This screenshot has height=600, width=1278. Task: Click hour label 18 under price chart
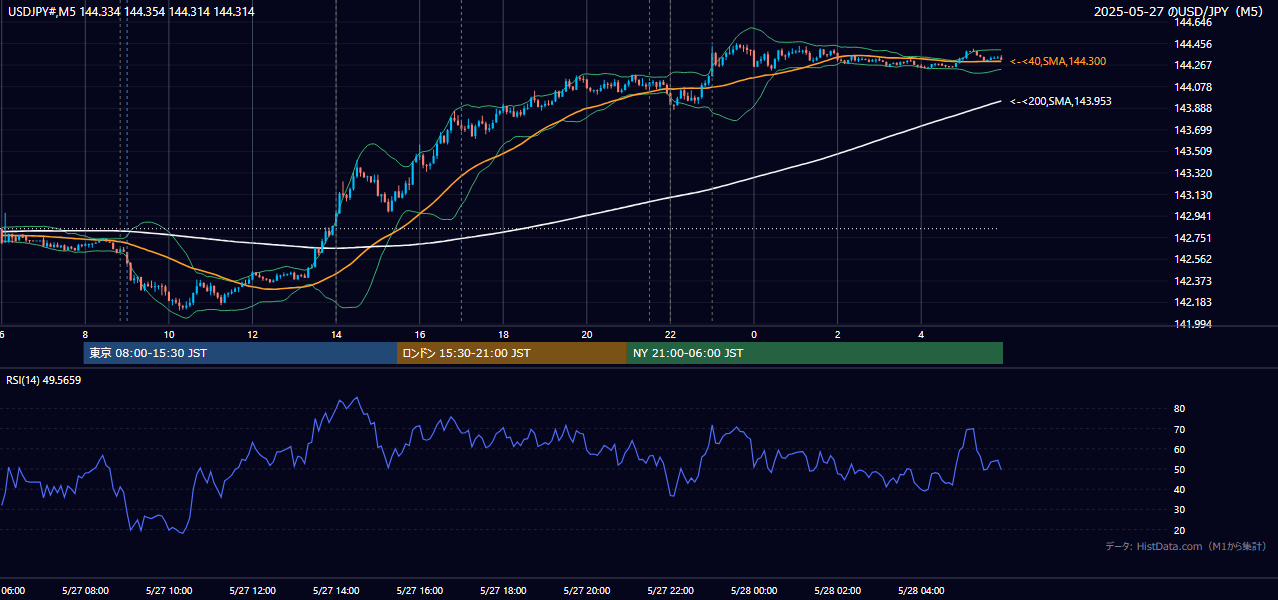[x=503, y=334]
